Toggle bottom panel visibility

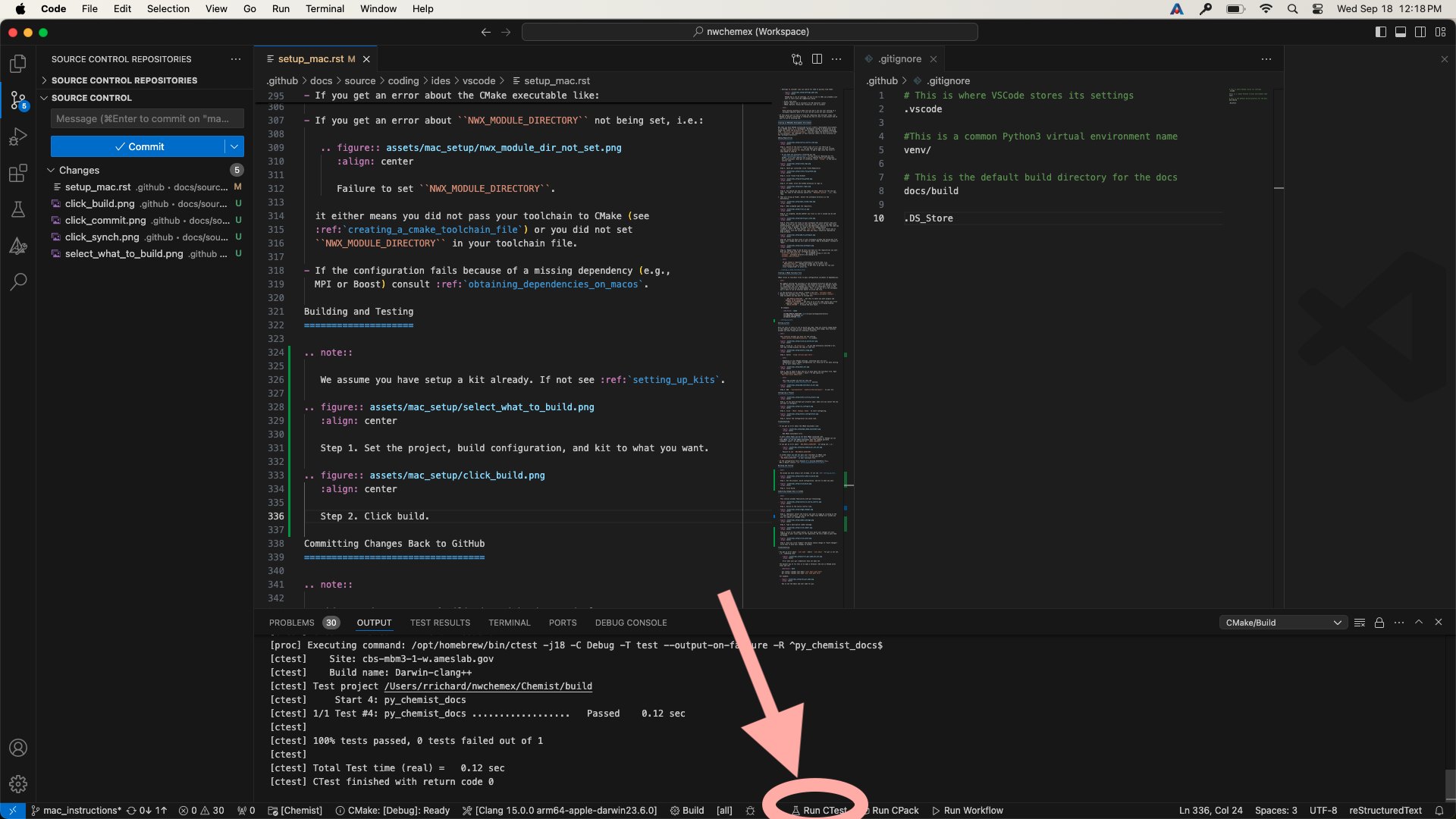coord(1401,32)
